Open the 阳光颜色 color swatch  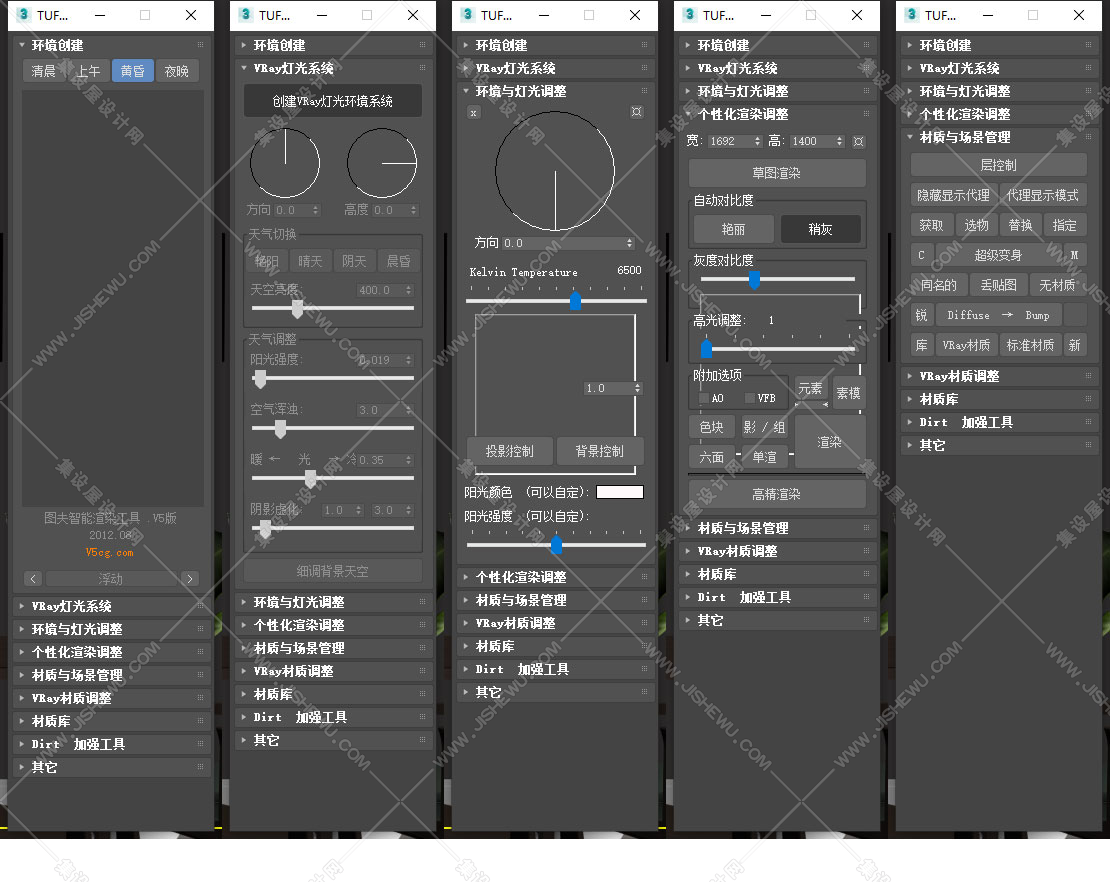(620, 492)
